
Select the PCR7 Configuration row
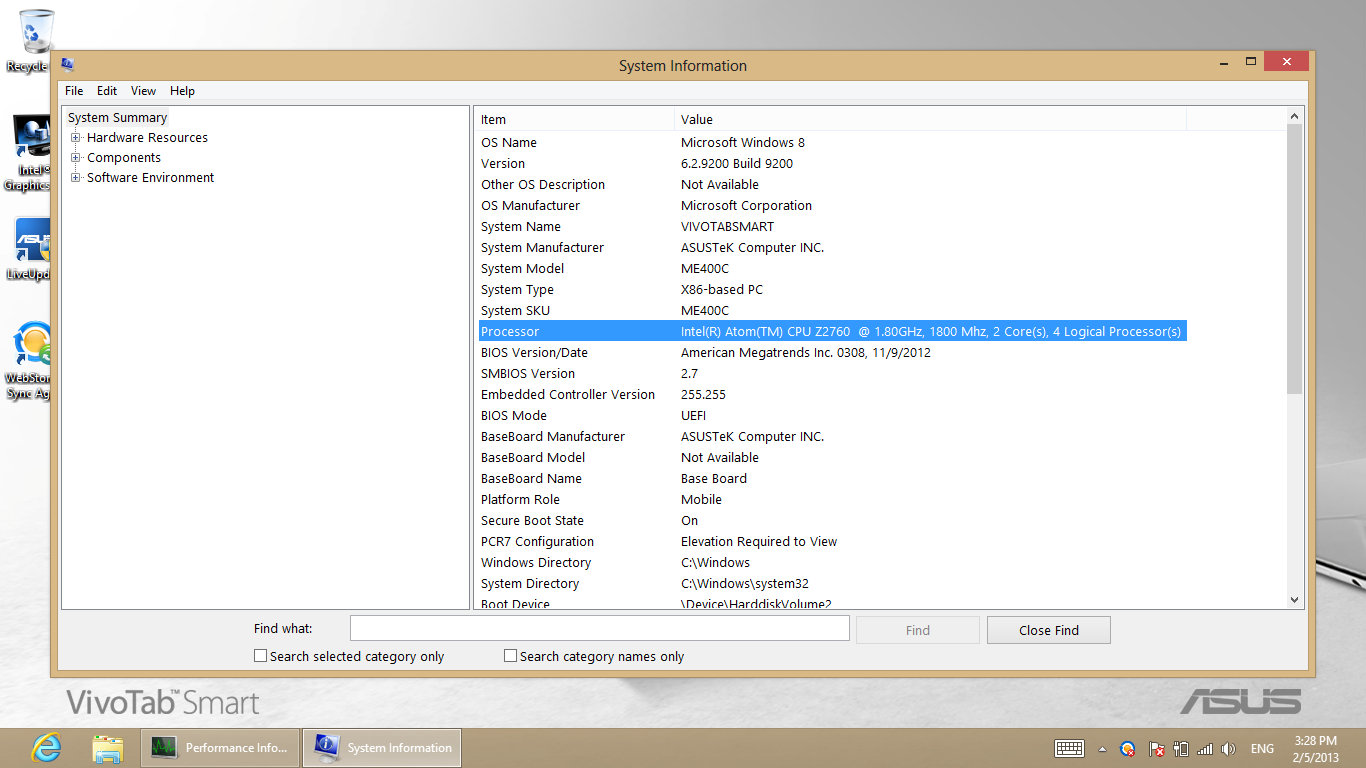pos(832,541)
